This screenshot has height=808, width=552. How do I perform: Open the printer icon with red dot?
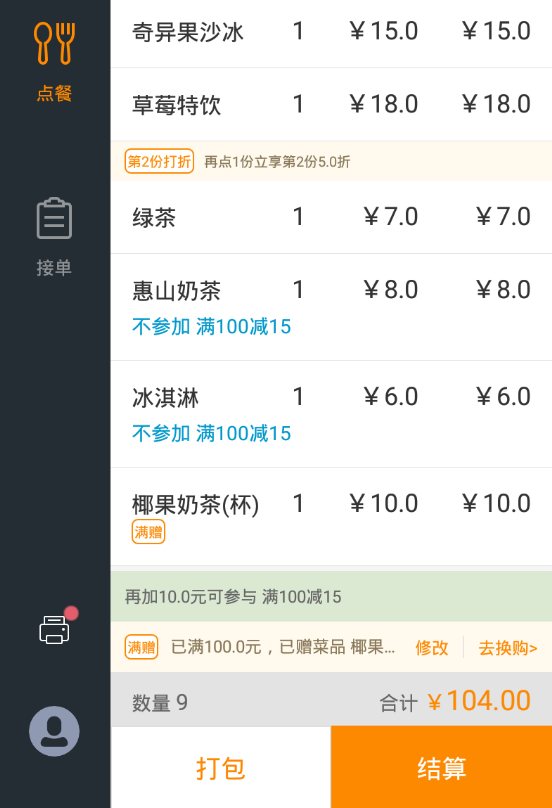point(55,629)
